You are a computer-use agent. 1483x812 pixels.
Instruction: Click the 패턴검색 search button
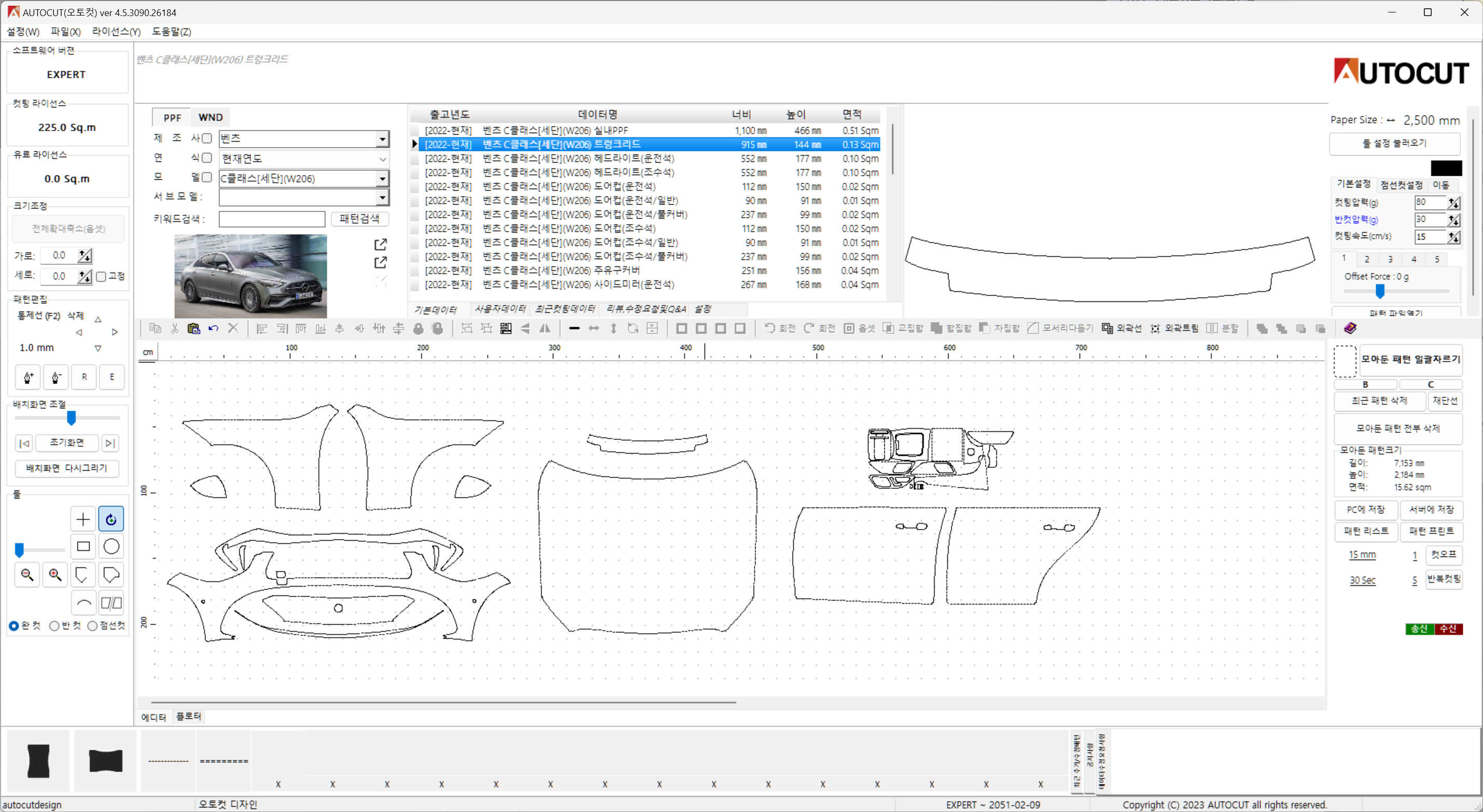(359, 219)
